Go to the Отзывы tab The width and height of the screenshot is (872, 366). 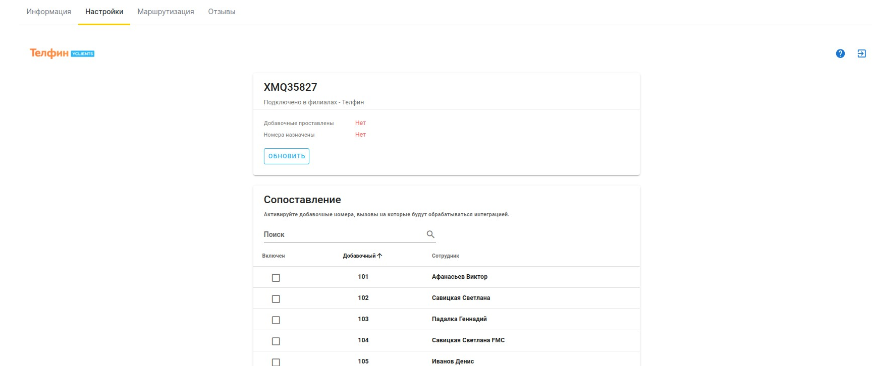pos(221,12)
